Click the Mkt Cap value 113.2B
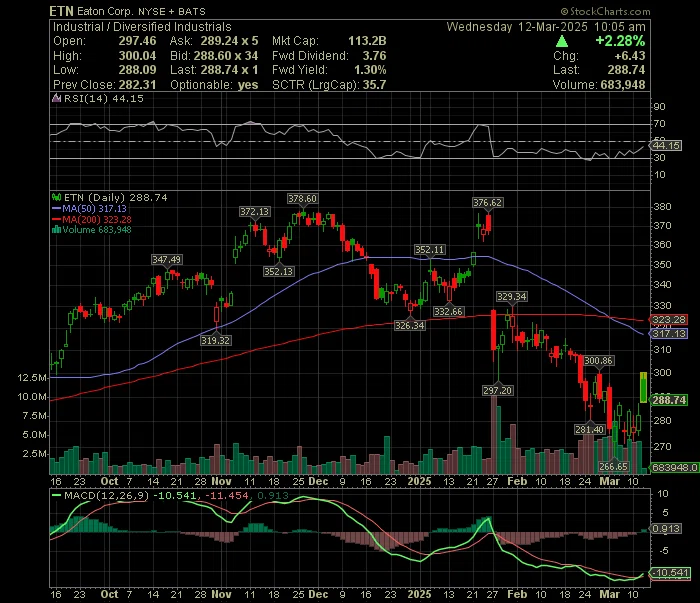 coord(367,41)
